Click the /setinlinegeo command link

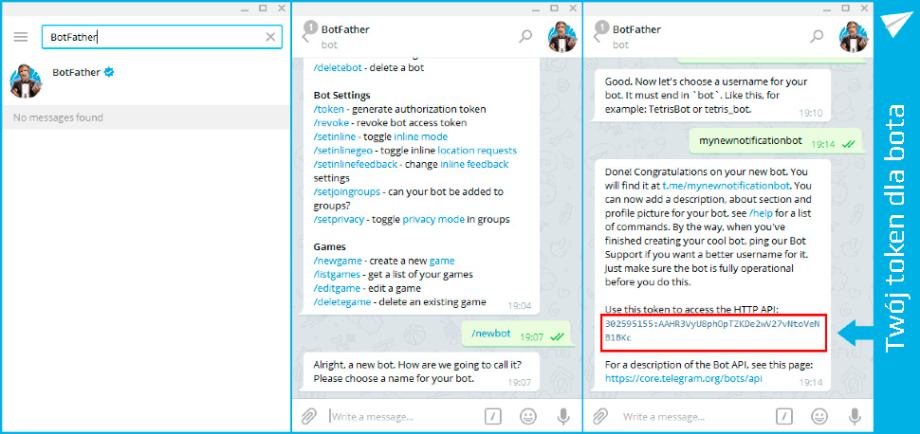(x=342, y=150)
